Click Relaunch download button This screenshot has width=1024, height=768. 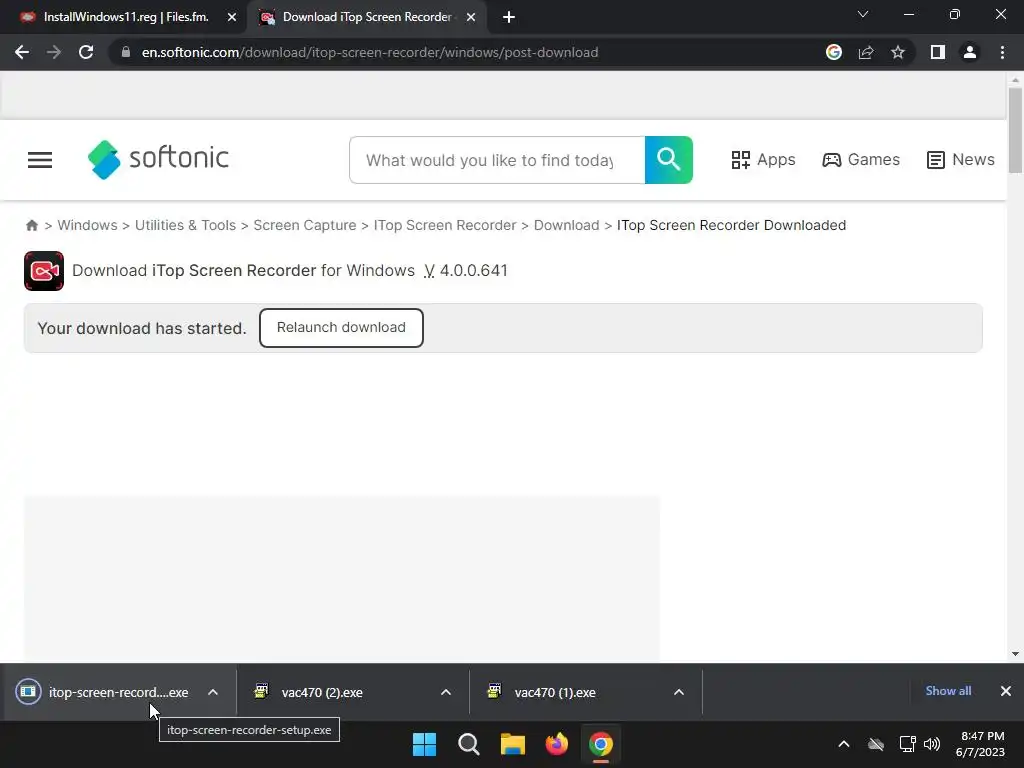pos(341,328)
